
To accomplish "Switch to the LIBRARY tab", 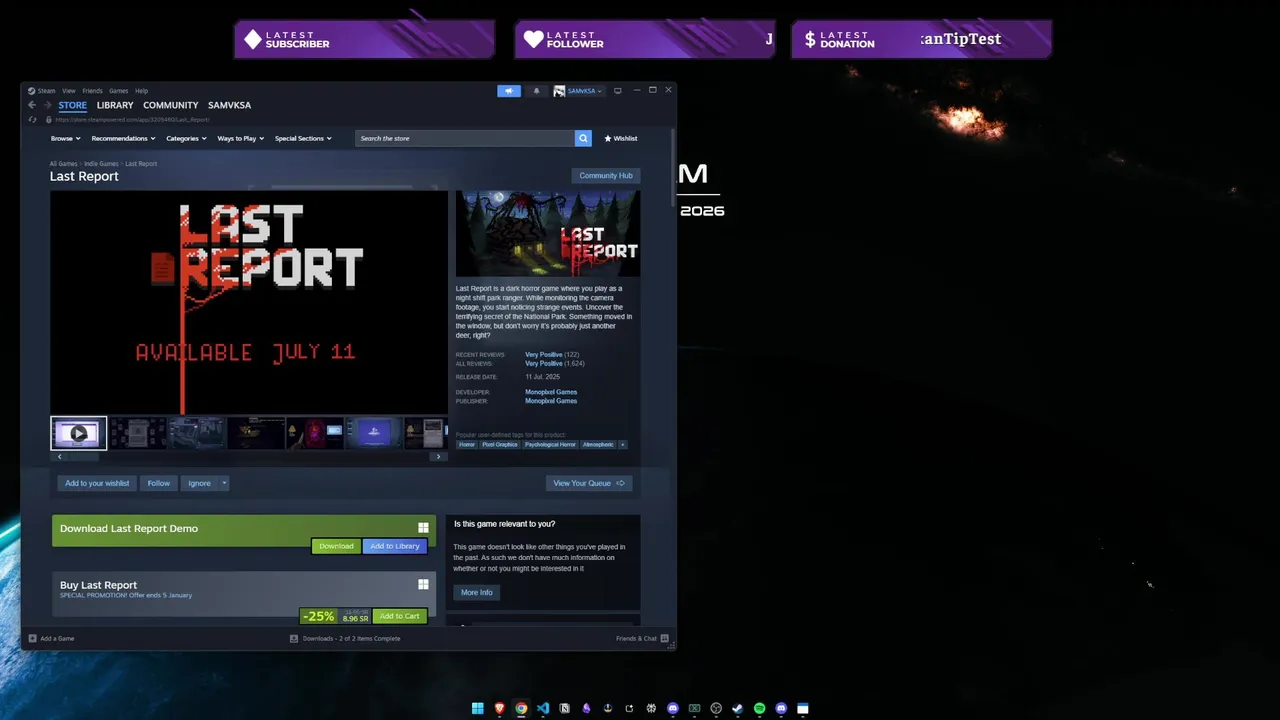I will 115,105.
